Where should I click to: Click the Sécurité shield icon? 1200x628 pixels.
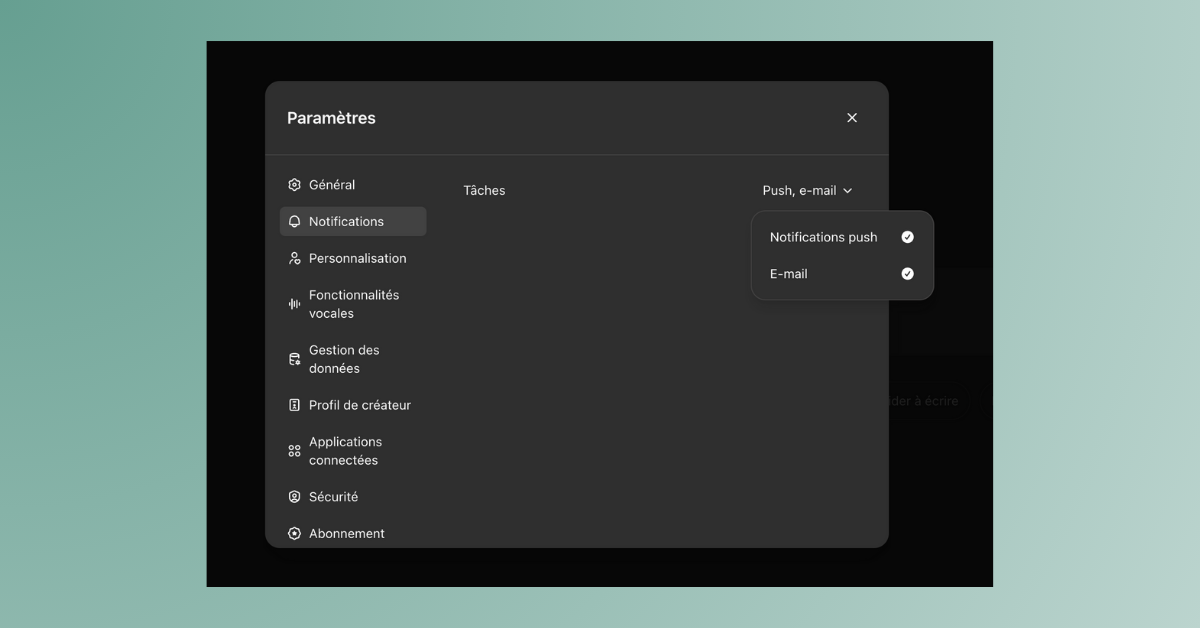coord(294,497)
